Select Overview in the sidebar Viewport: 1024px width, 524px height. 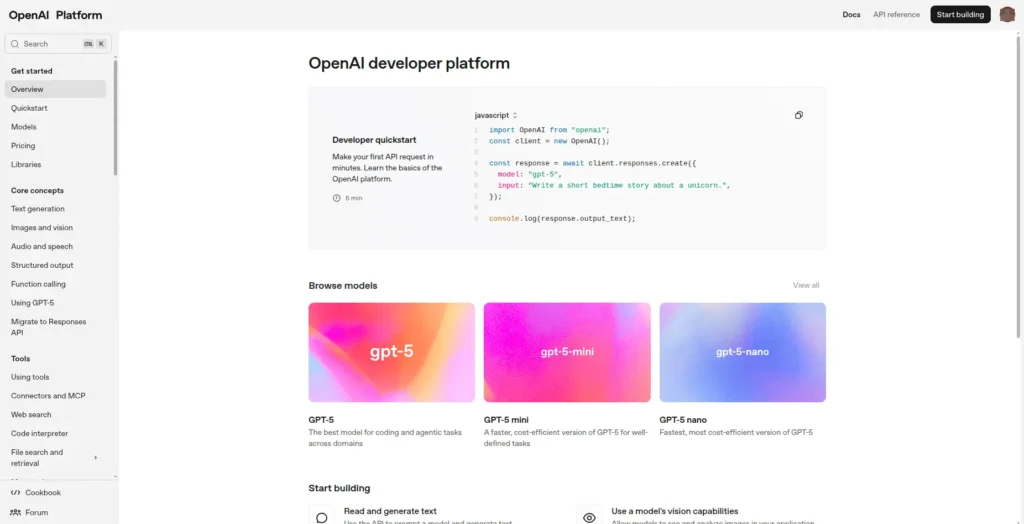click(x=55, y=89)
